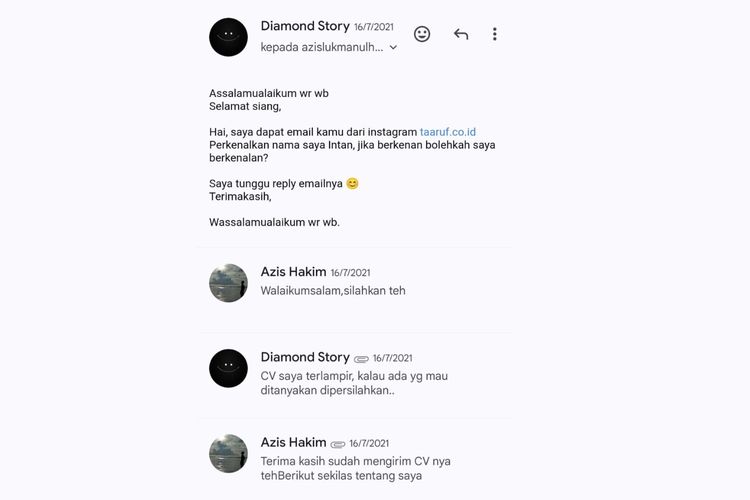Click the 'Saya tunggu reply emailnya' line
The width and height of the screenshot is (750, 500).
pyautogui.click(x=276, y=183)
